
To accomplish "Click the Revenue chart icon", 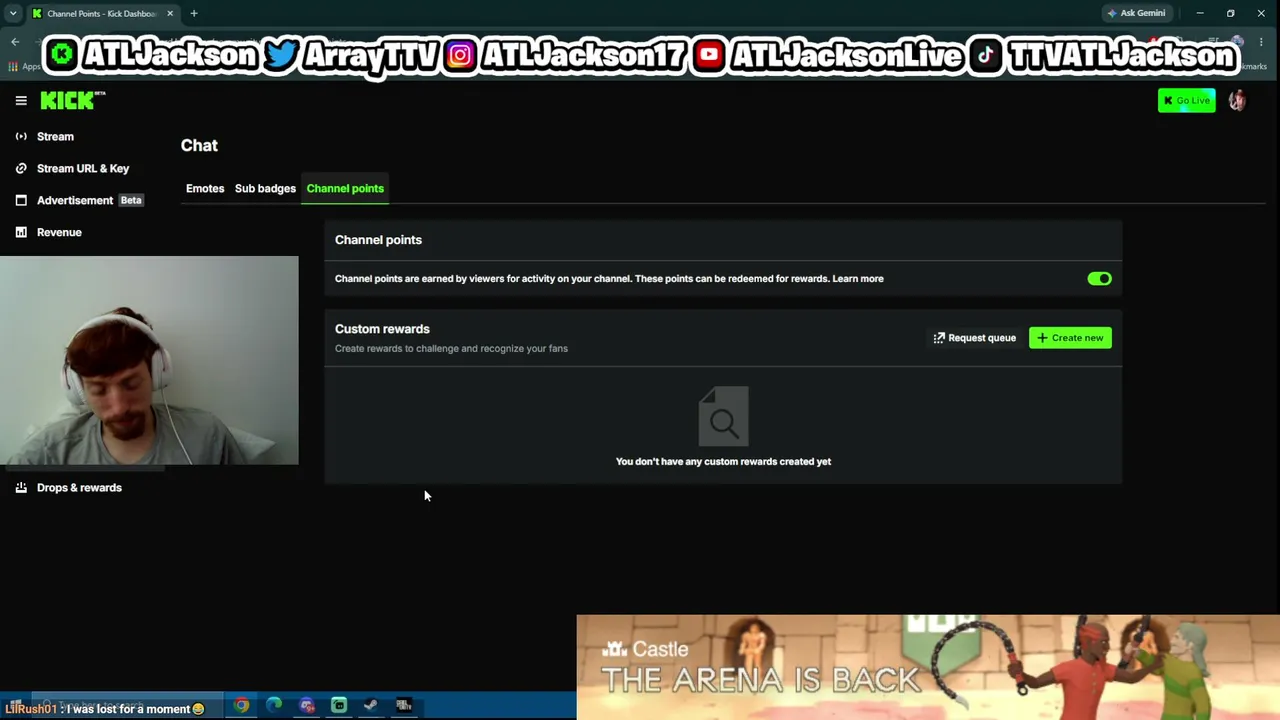I will click(x=21, y=232).
